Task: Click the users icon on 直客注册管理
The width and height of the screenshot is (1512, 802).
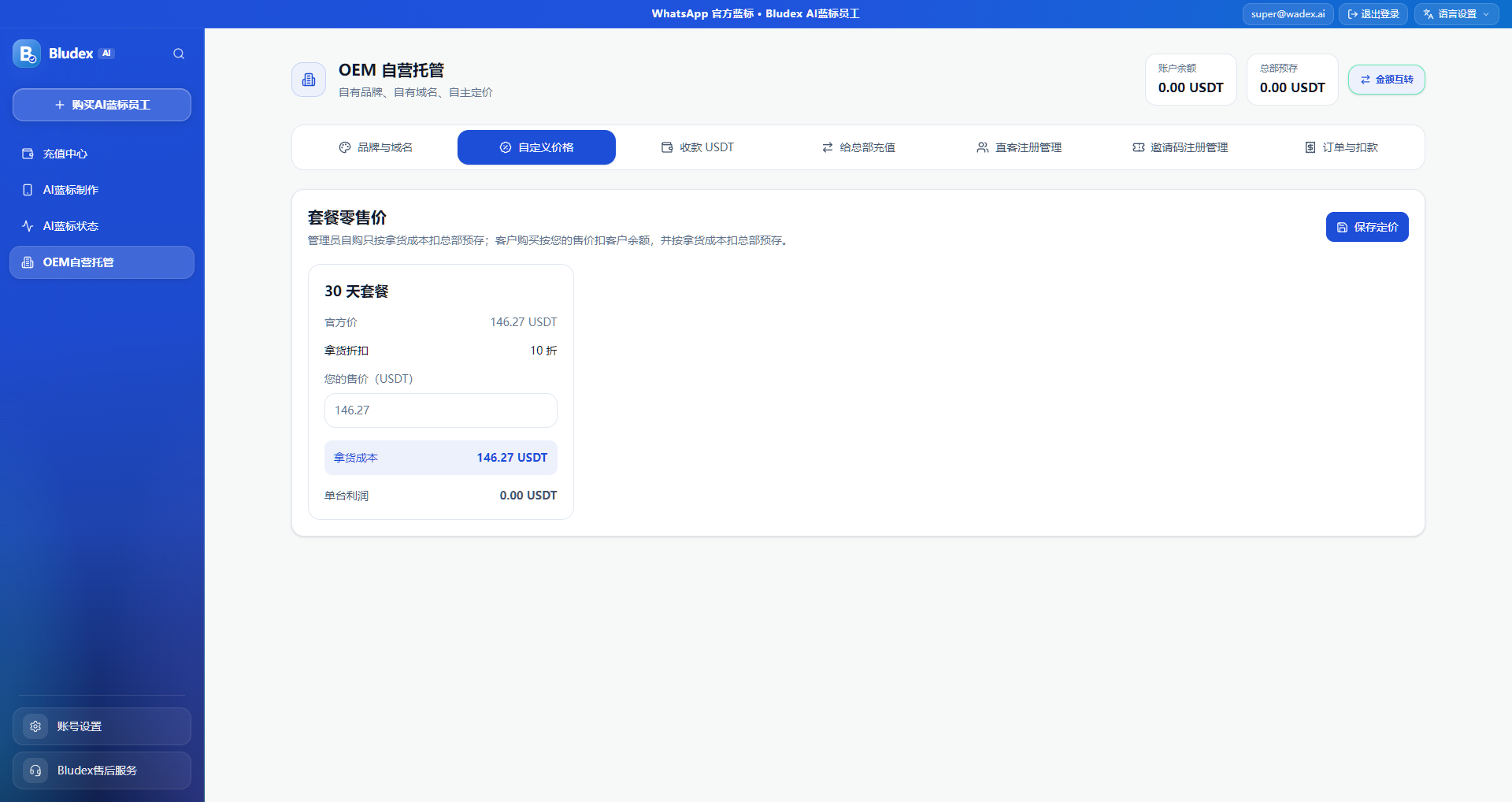Action: click(983, 147)
